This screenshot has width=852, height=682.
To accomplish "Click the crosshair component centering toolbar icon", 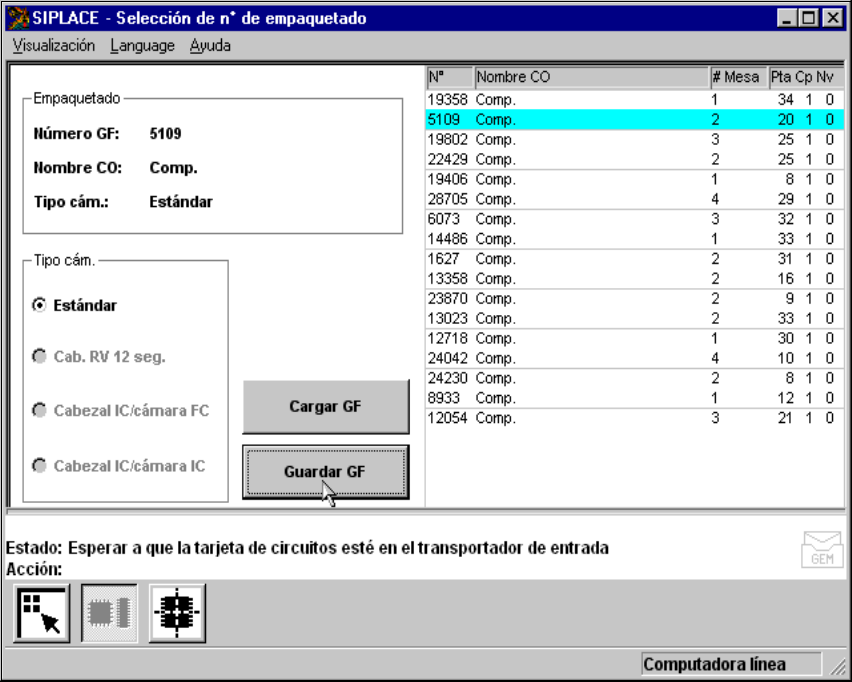I will pos(177,613).
